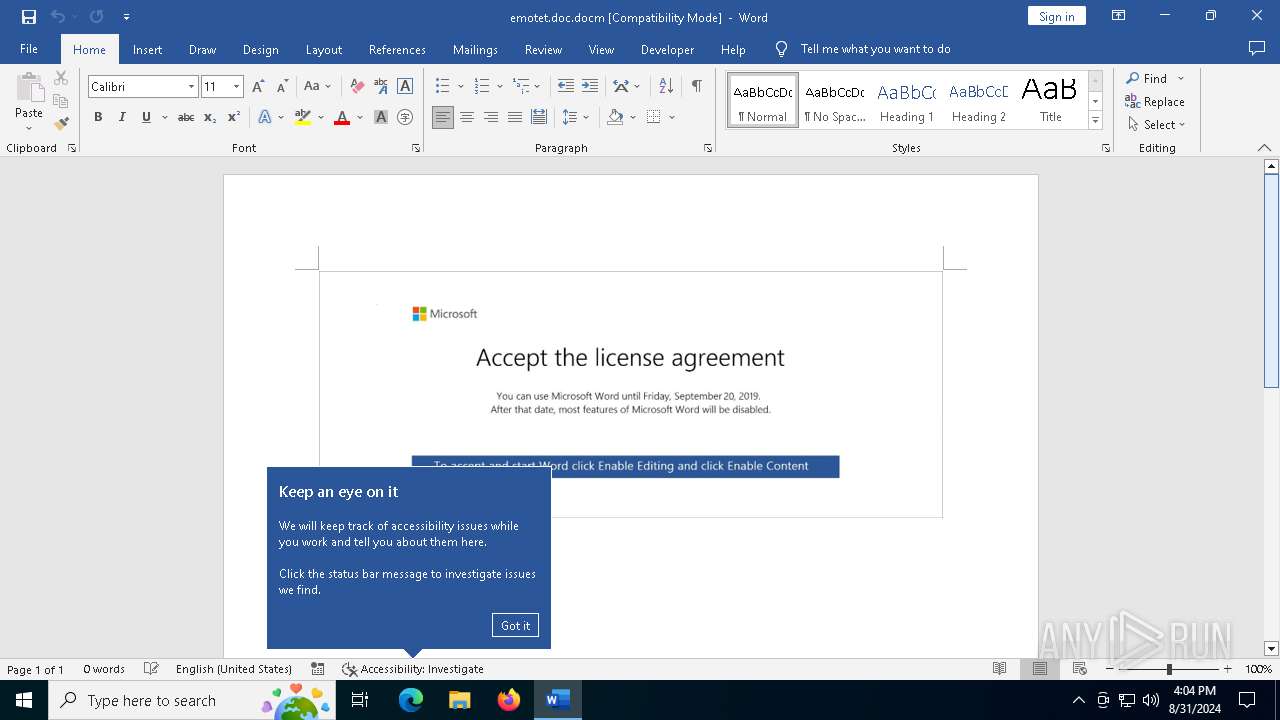Screen dimensions: 1280x720
Task: Click the zoom slider handle
Action: [1169, 669]
